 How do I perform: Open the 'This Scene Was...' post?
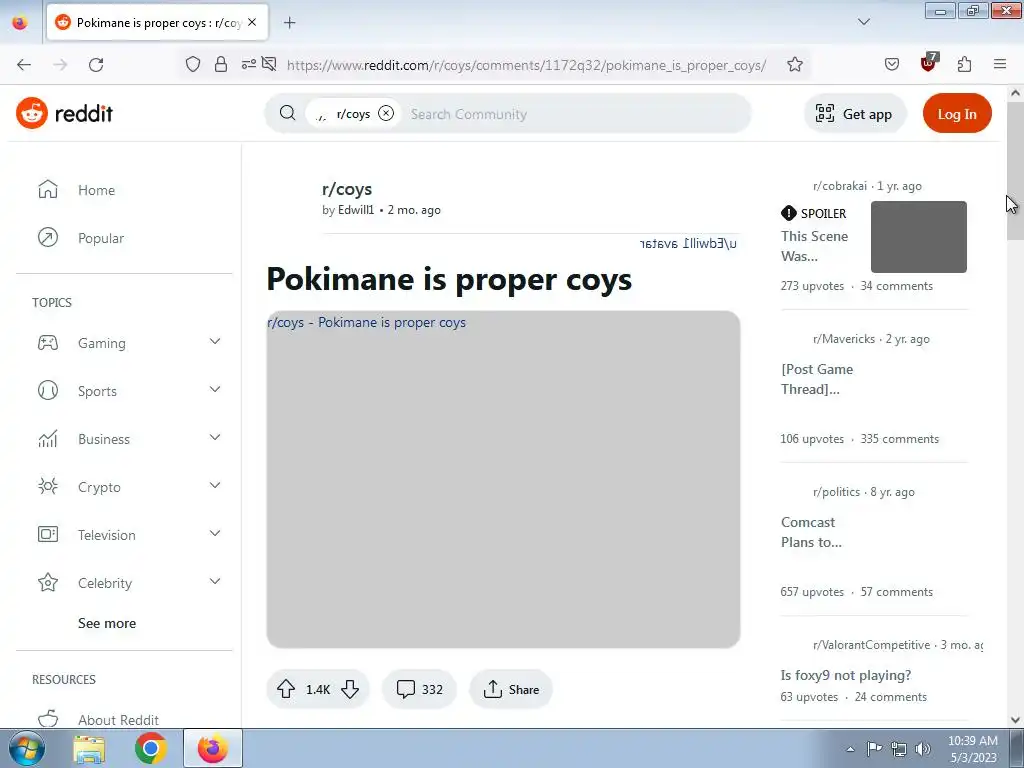814,246
